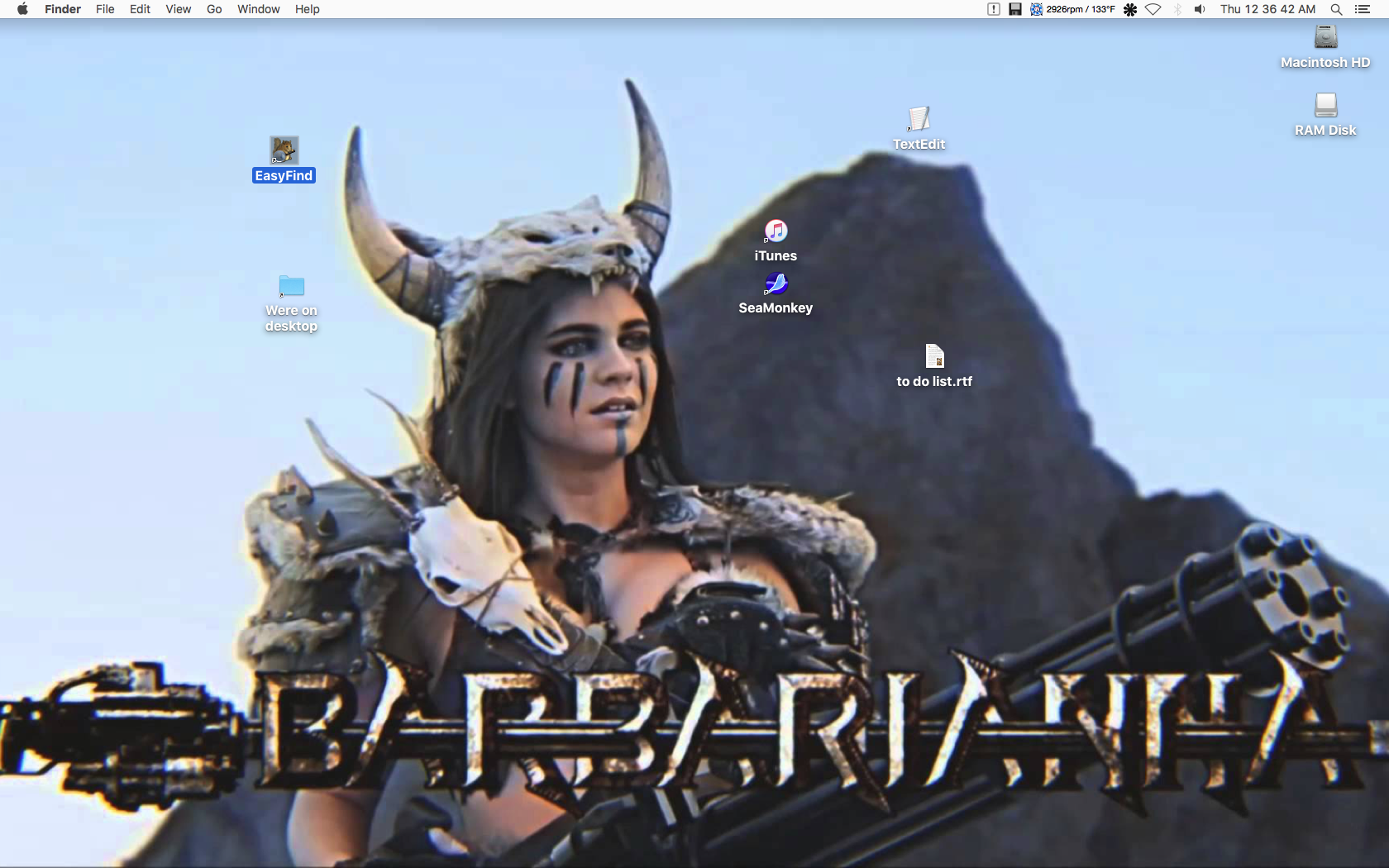Click the SeaMonkey label text
1389x868 pixels.
click(776, 308)
